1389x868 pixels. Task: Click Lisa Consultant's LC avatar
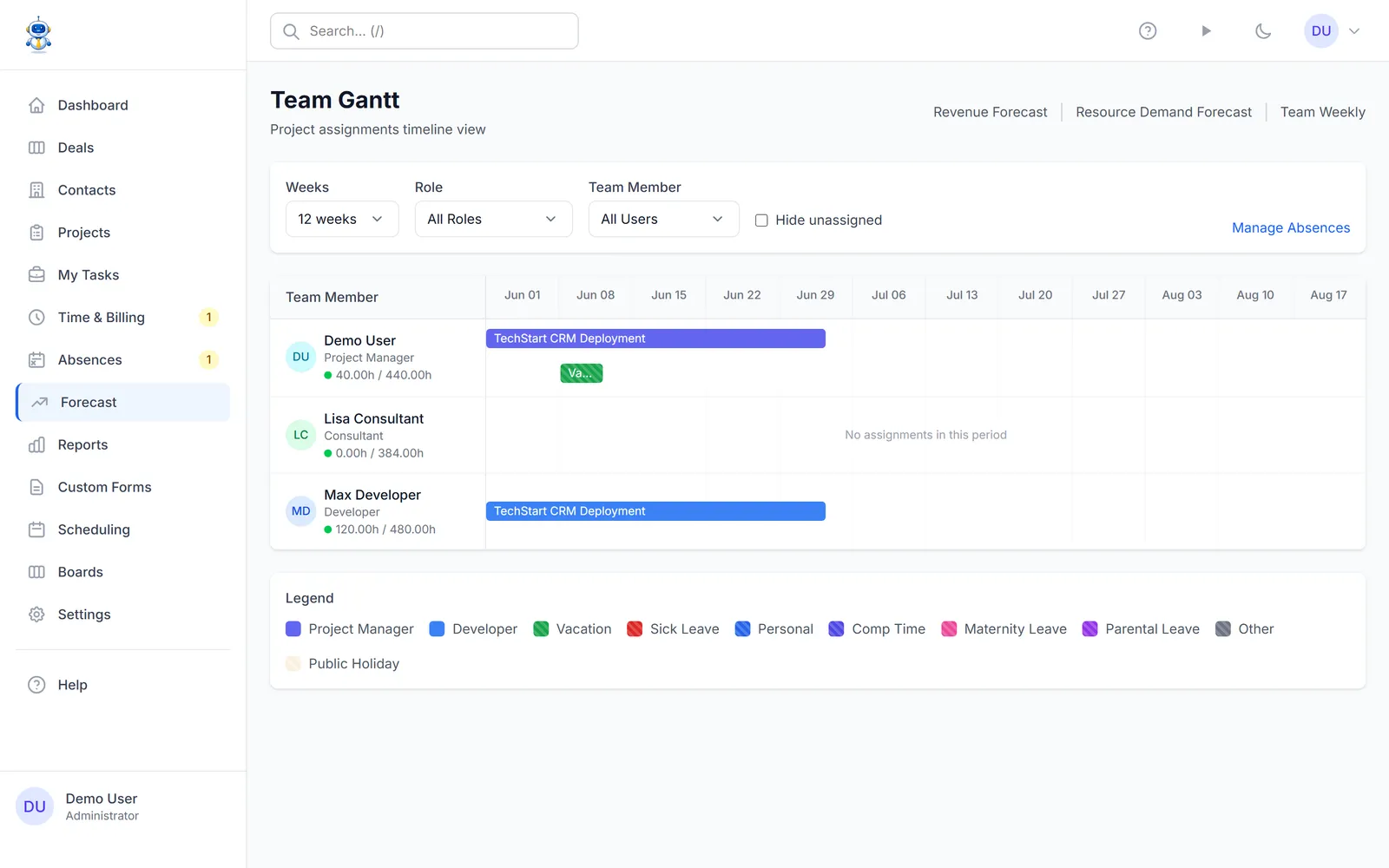pyautogui.click(x=301, y=435)
